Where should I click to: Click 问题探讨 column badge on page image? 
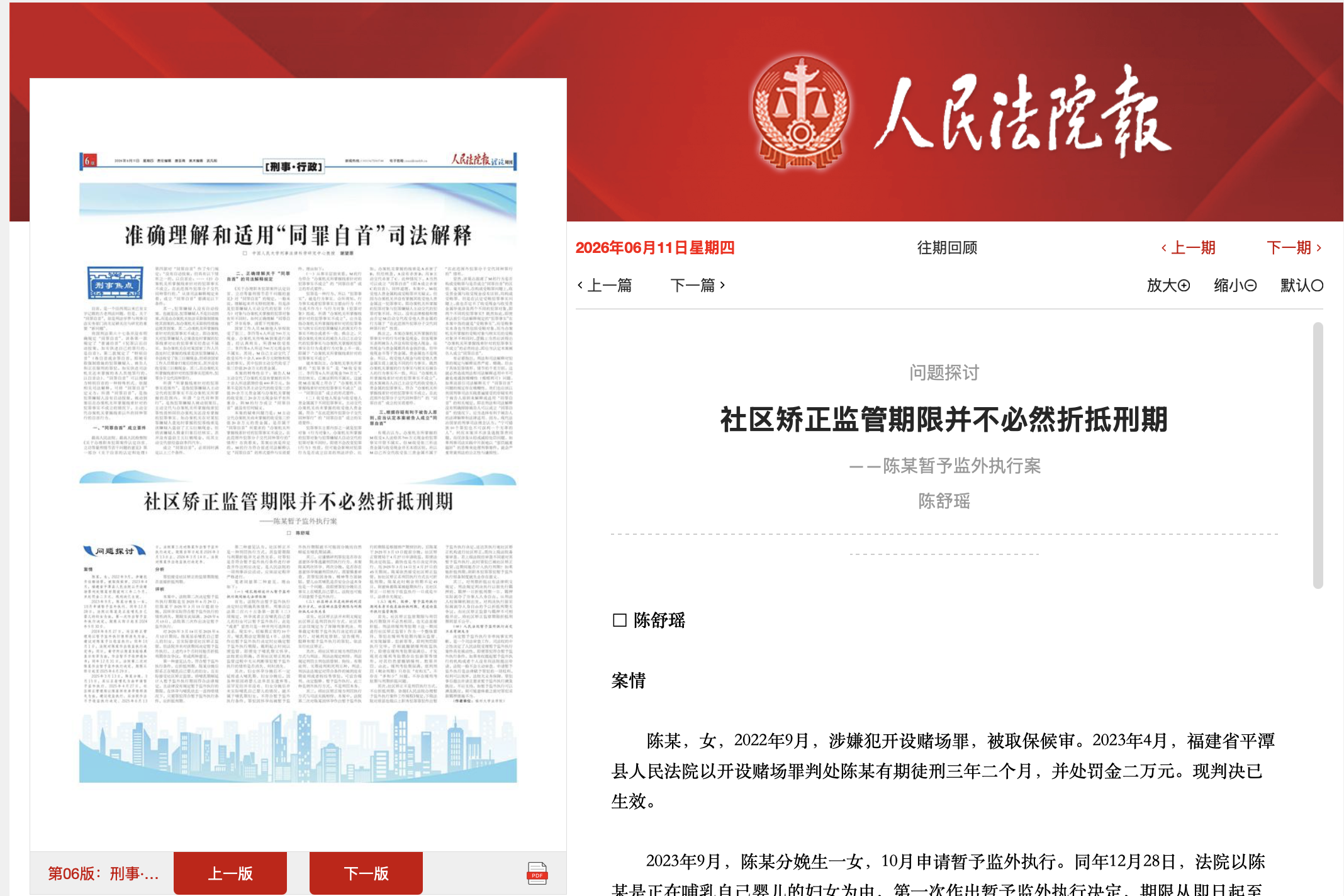pyautogui.click(x=115, y=551)
